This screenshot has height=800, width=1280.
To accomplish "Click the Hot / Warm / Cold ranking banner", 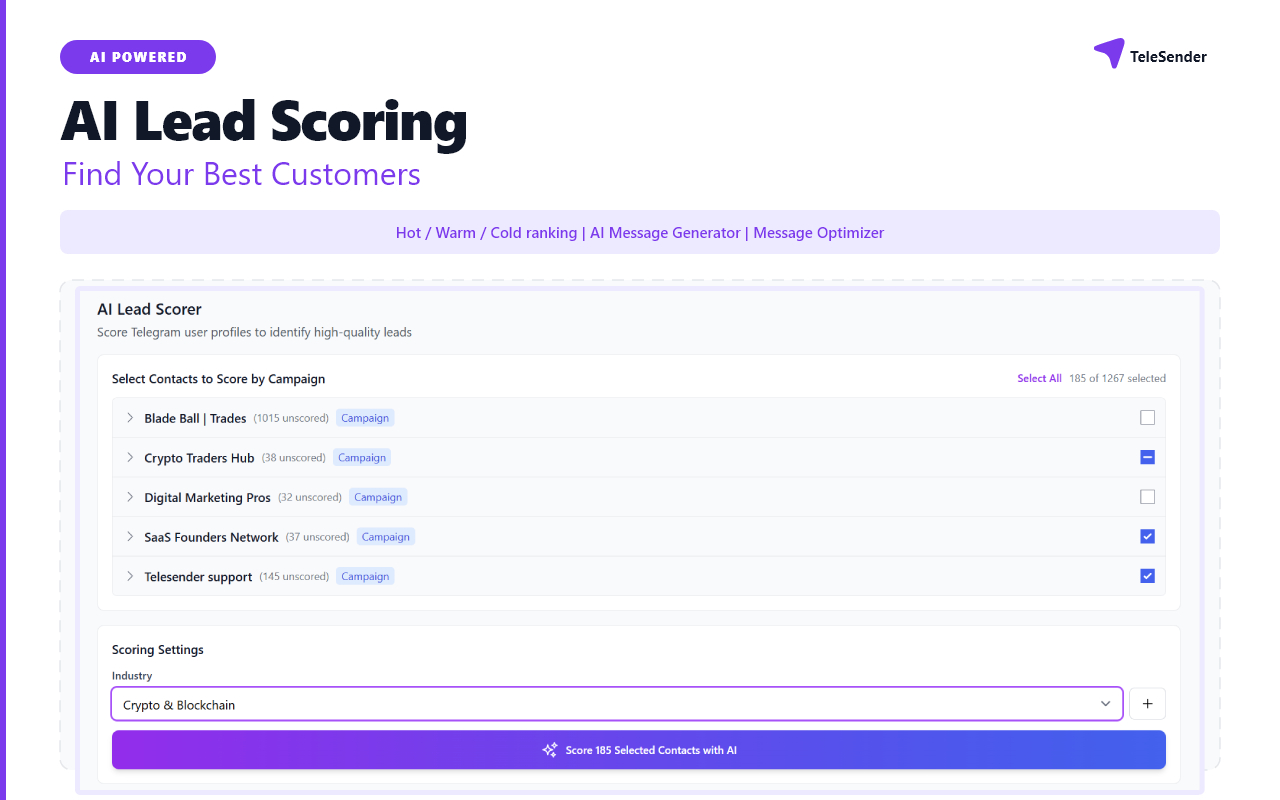I will coord(640,232).
